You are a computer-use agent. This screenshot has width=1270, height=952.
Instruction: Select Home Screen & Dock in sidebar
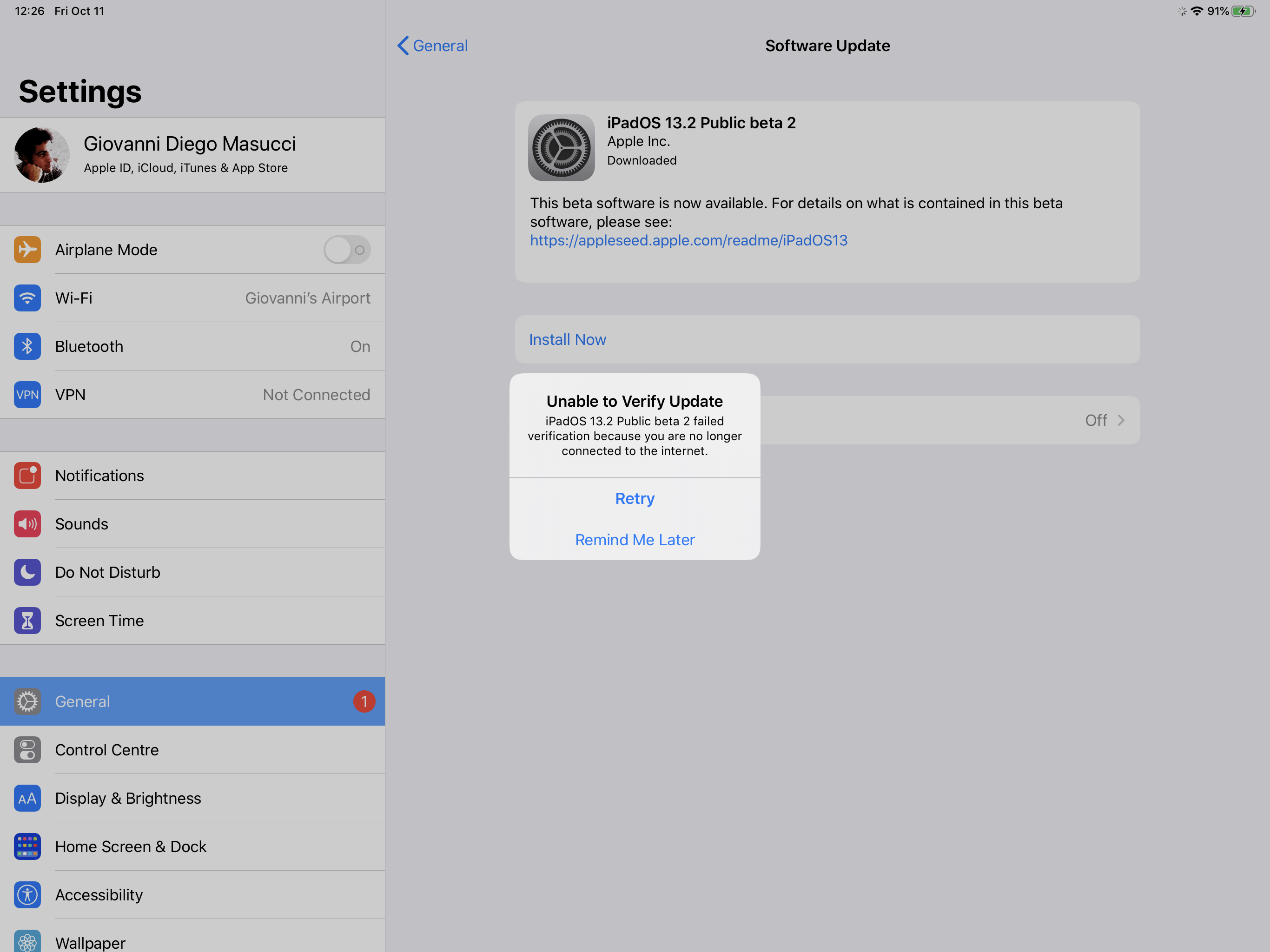(192, 846)
